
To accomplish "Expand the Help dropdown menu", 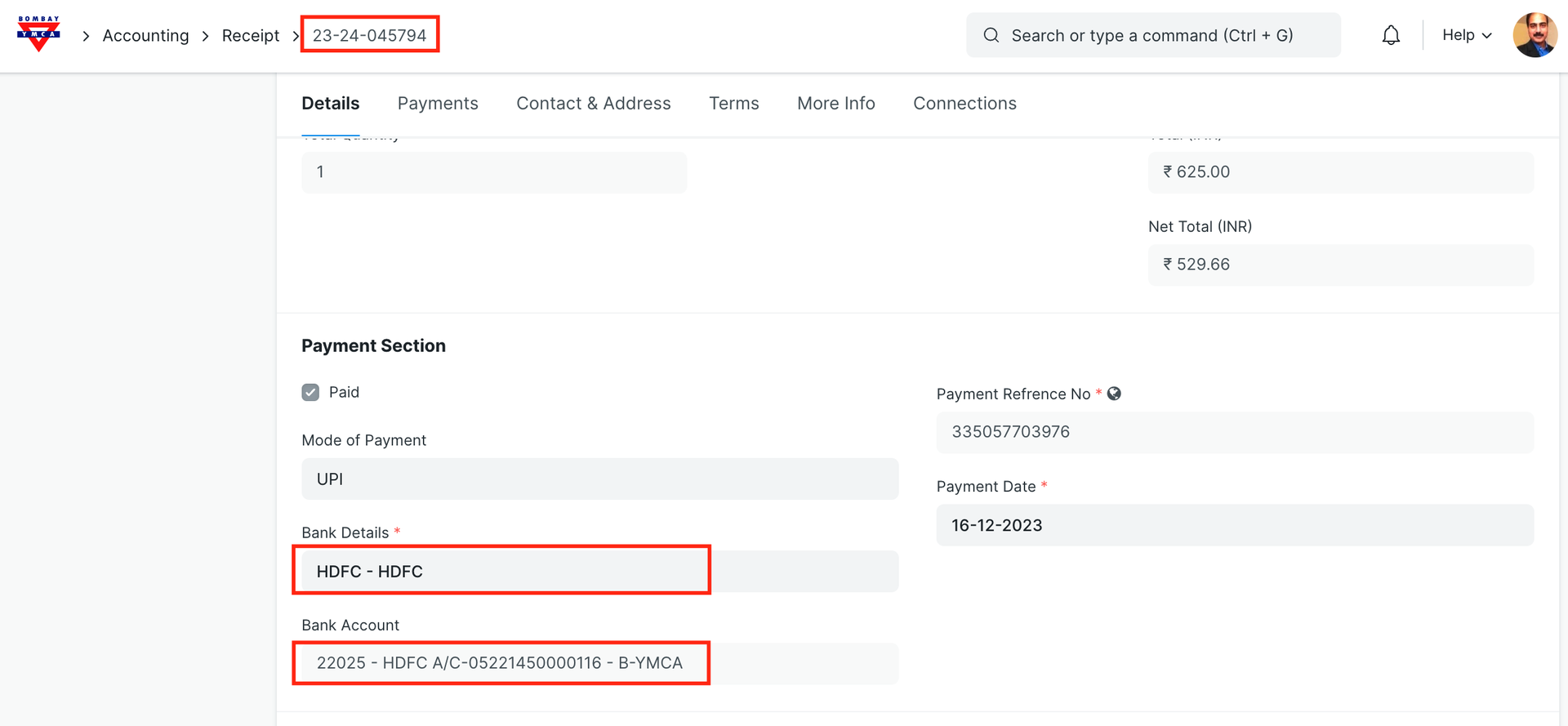I will tap(1466, 35).
